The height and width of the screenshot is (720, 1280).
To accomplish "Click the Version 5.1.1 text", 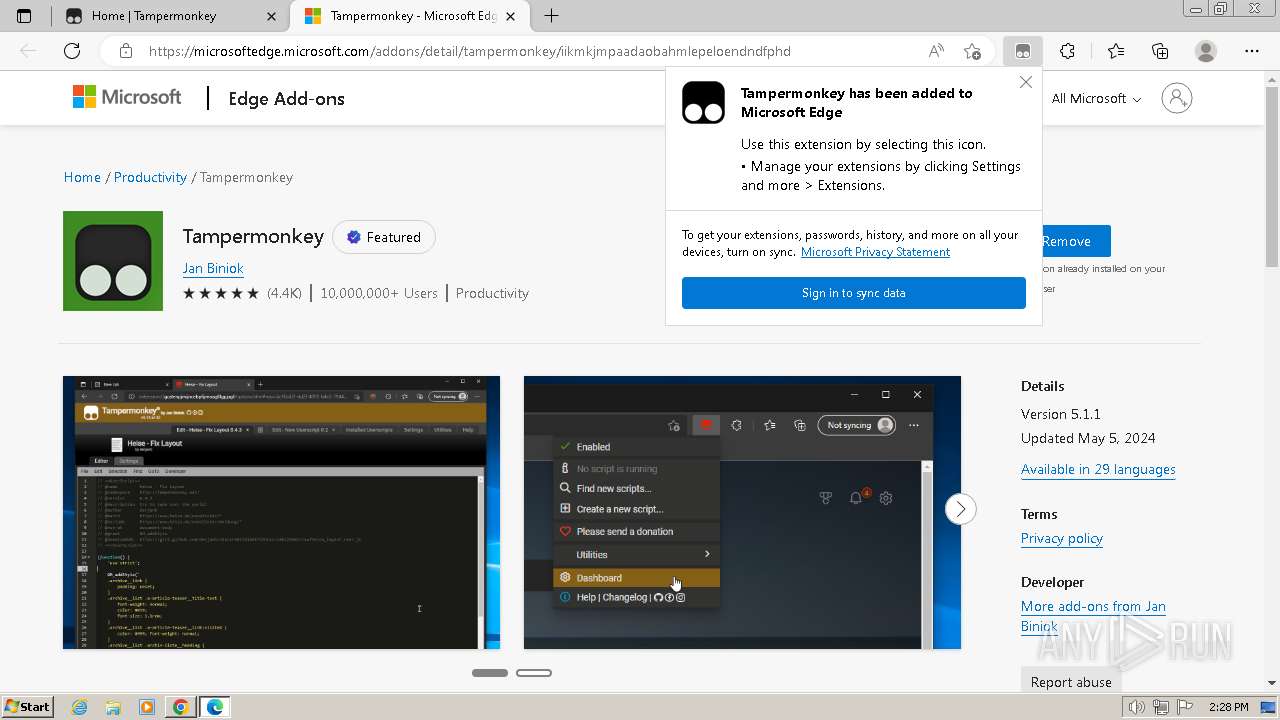I will (1061, 414).
